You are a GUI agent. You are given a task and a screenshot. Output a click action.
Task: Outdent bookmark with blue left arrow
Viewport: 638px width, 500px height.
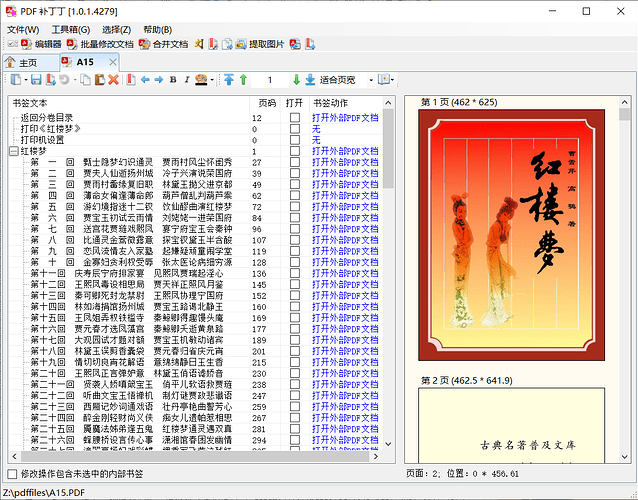click(145, 80)
